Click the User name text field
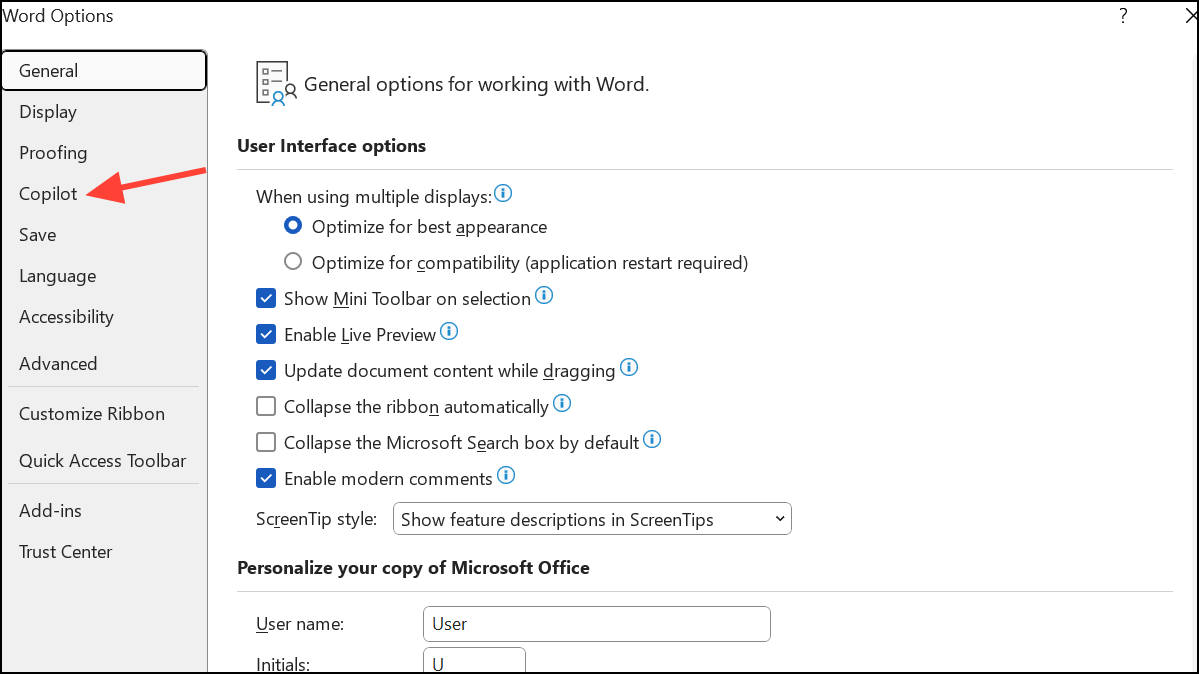The width and height of the screenshot is (1199, 674). pos(596,624)
